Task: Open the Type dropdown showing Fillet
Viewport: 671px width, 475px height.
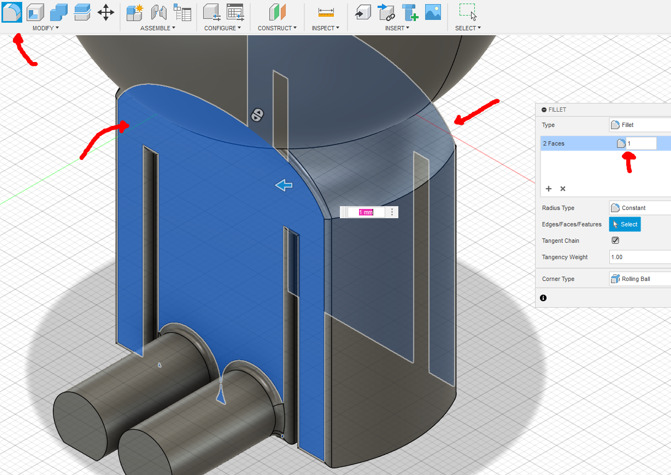Action: pyautogui.click(x=640, y=125)
